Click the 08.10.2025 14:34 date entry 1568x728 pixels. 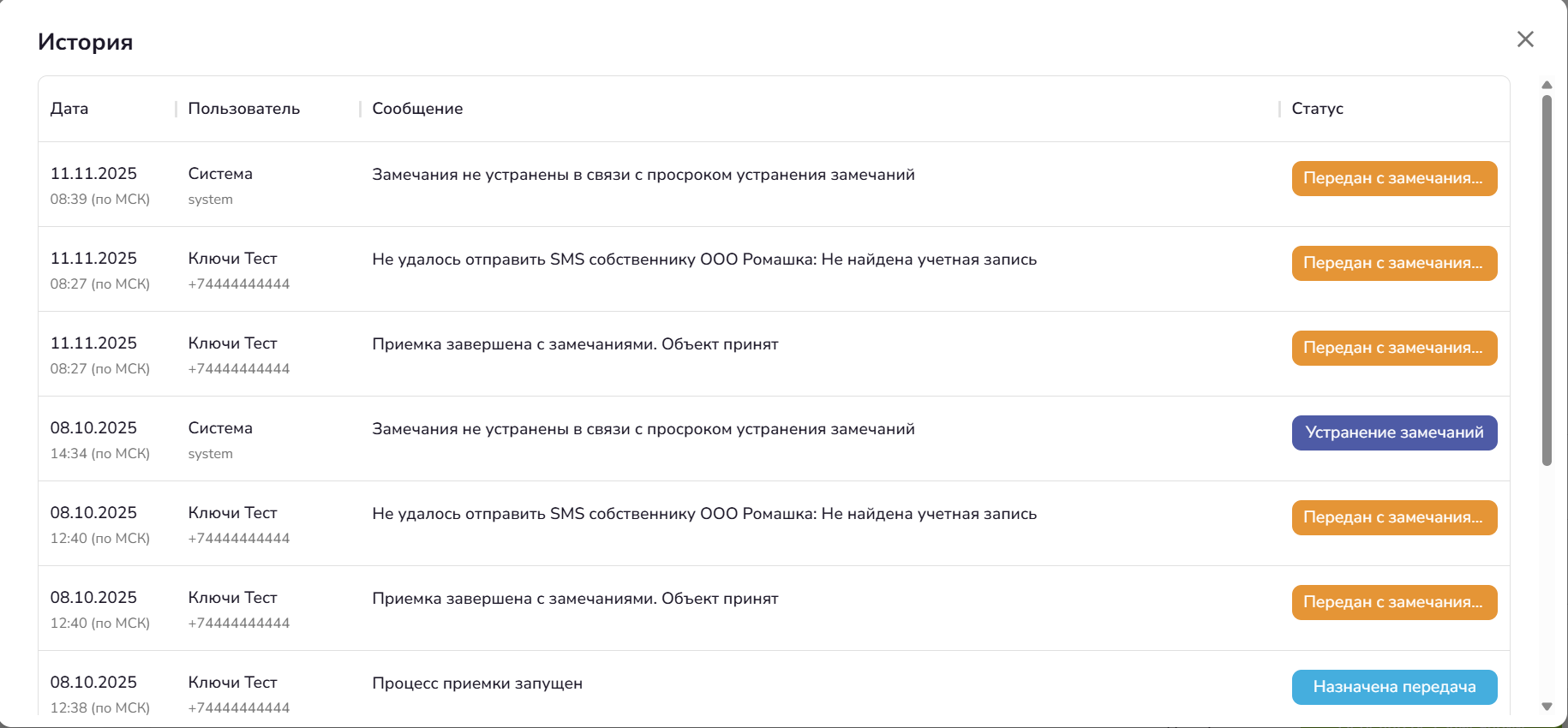[93, 428]
